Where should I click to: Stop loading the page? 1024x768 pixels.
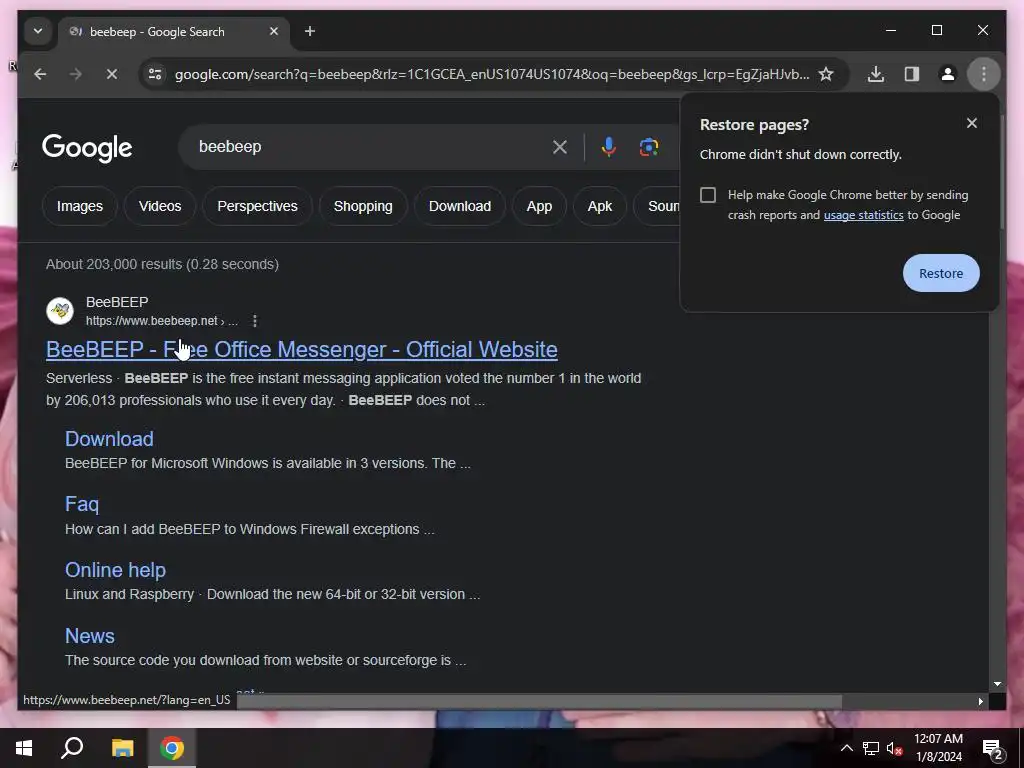coord(112,74)
